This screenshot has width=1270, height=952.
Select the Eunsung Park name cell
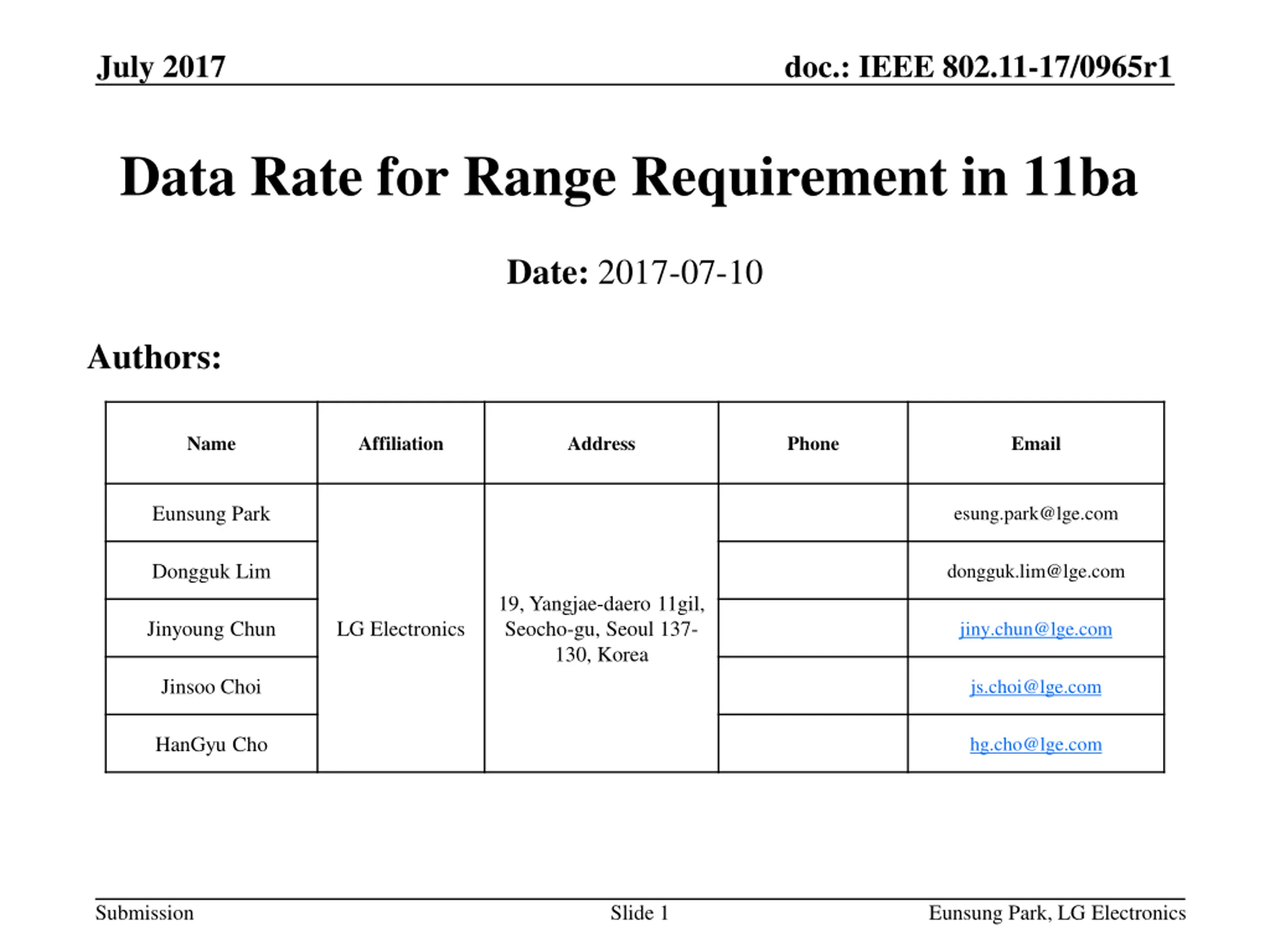[211, 512]
